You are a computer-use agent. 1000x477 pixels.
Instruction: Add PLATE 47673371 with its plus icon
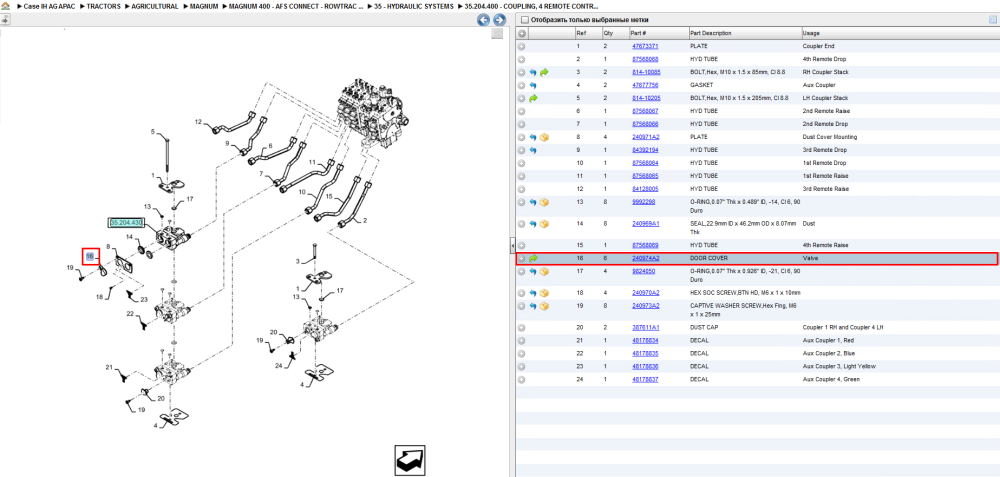point(522,47)
